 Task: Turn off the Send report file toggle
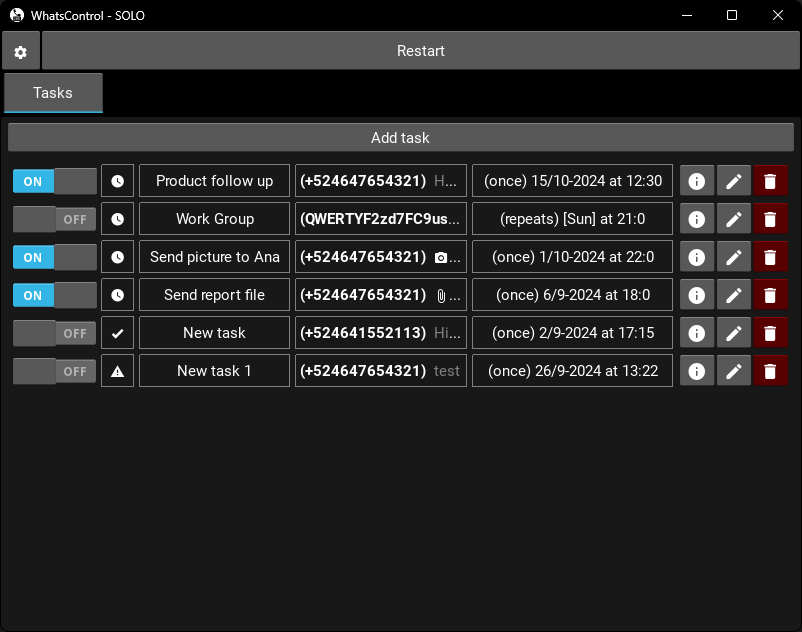pyautogui.click(x=55, y=295)
